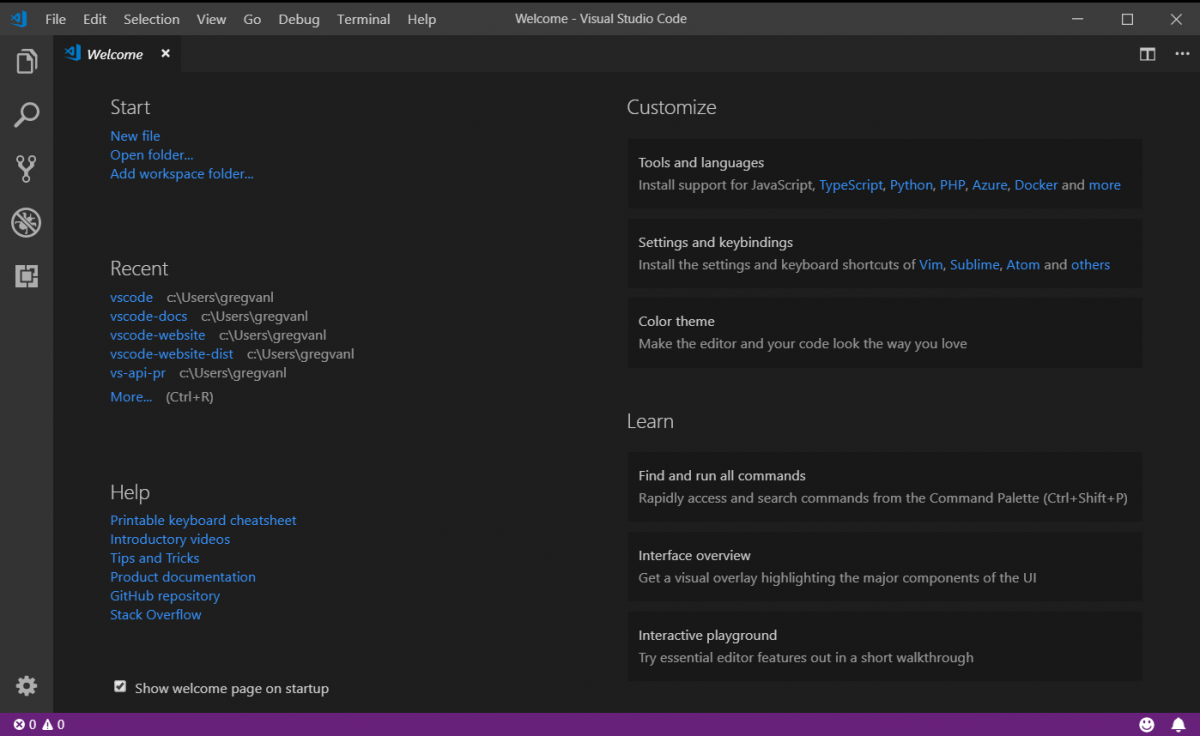Uncheck Show welcome page on startup
This screenshot has width=1200, height=736.
tap(119, 686)
